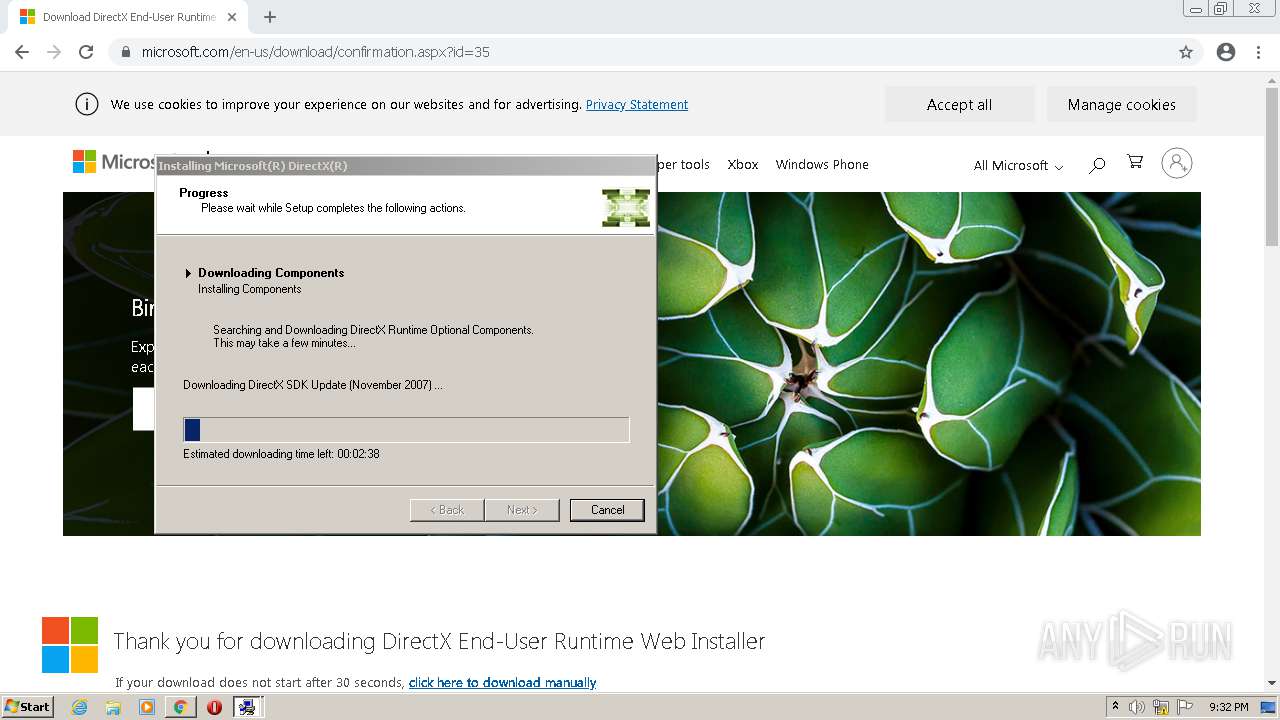View site security lock information

point(125,52)
